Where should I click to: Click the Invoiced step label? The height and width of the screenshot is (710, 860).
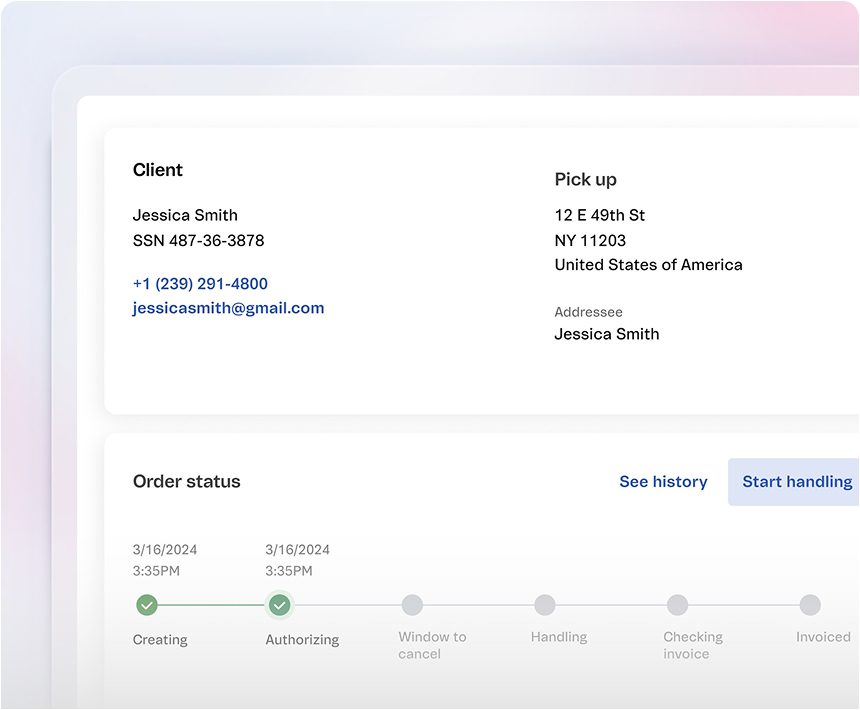point(823,637)
